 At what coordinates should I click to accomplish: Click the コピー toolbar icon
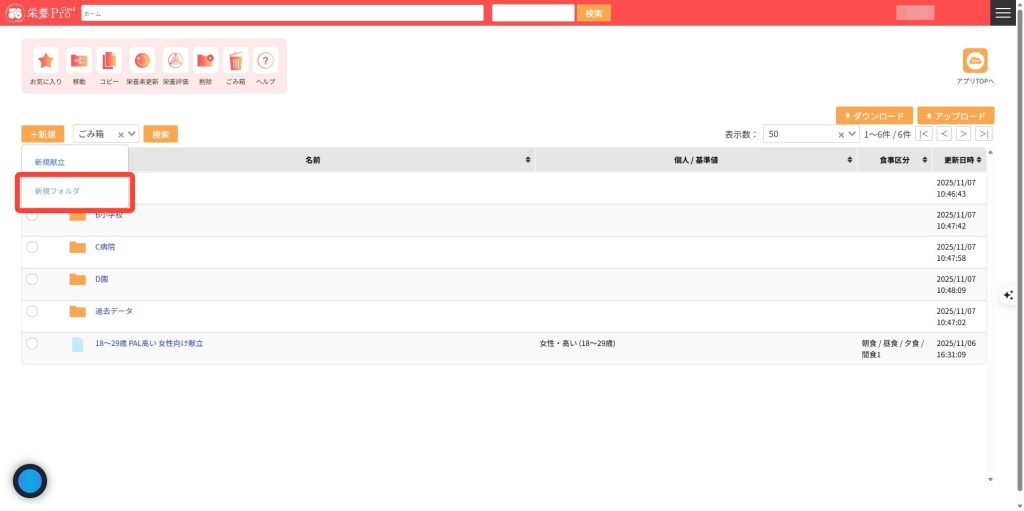click(x=109, y=61)
